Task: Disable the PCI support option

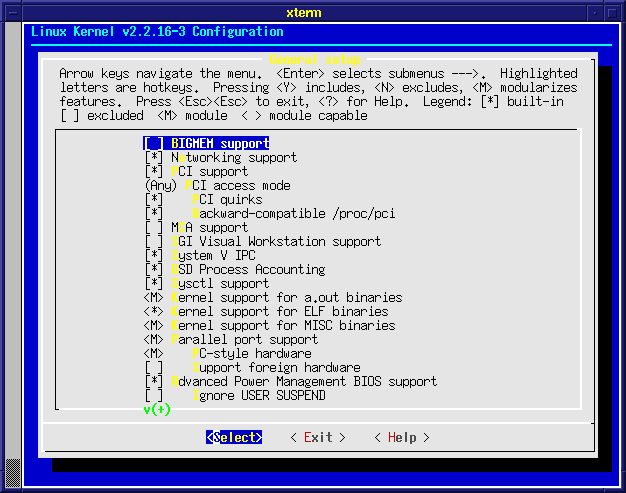Action: tap(153, 172)
